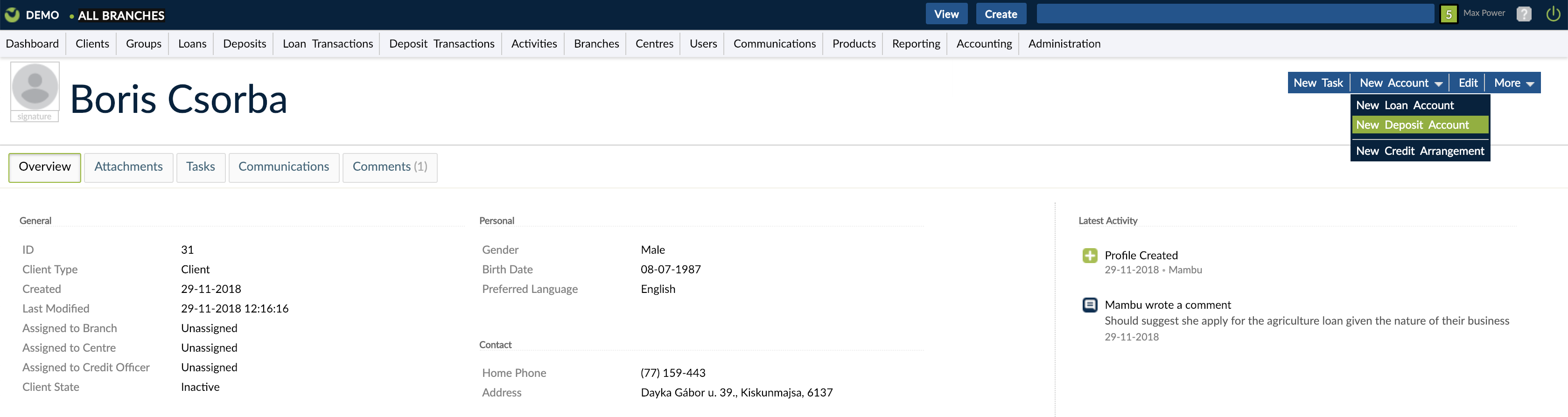The image size is (1568, 417).
Task: Click the signature placeholder under the avatar
Action: pyautogui.click(x=35, y=116)
